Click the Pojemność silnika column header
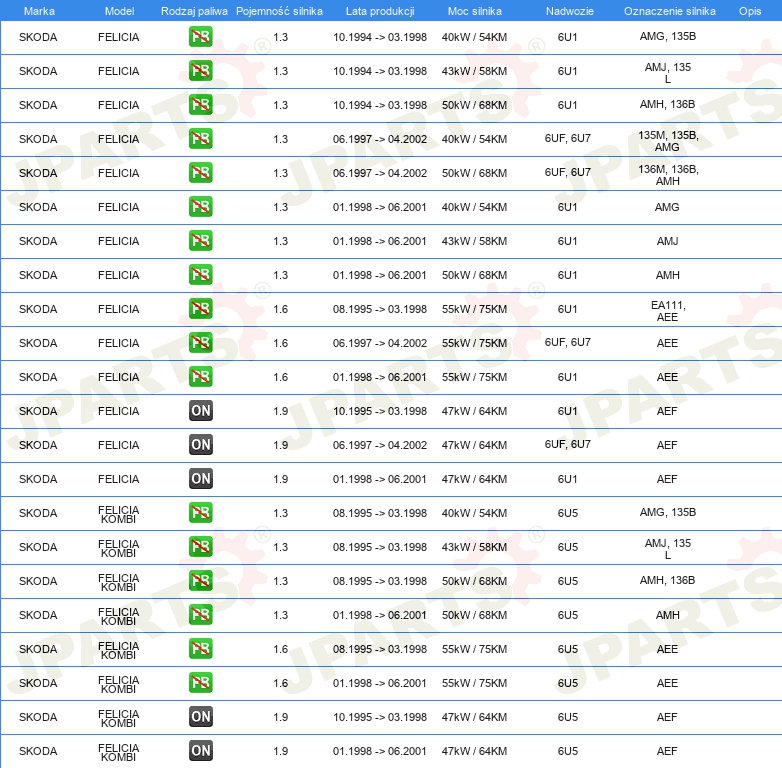 [279, 11]
